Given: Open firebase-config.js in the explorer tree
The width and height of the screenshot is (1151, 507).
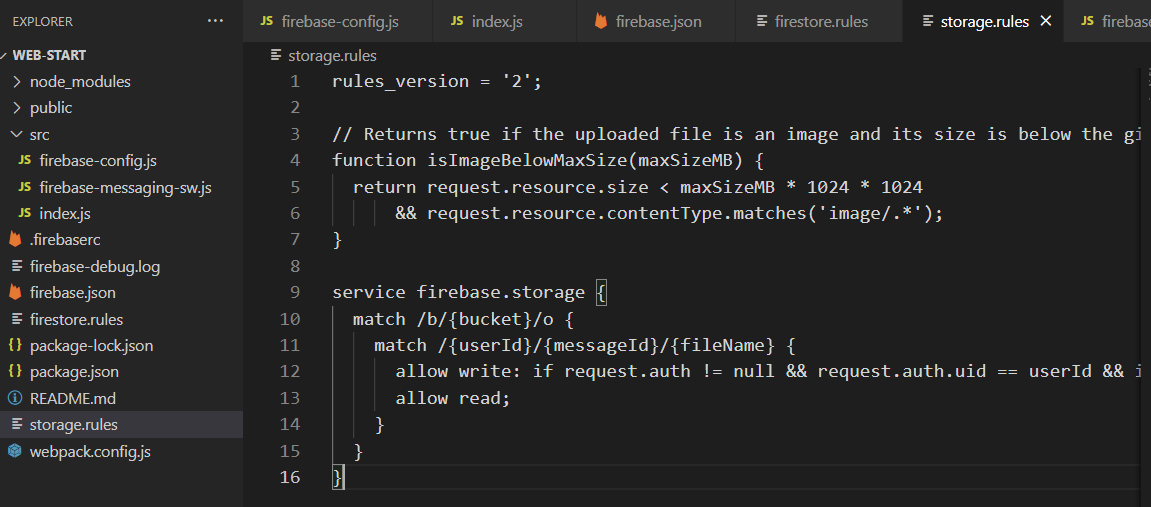Looking at the screenshot, I should 98,161.
